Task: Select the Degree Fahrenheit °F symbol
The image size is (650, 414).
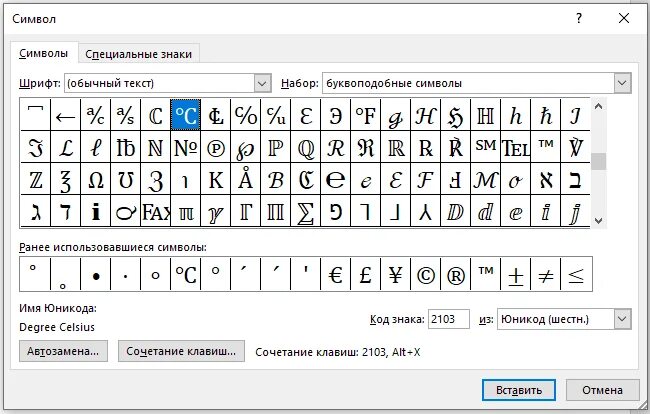Action: [x=365, y=115]
